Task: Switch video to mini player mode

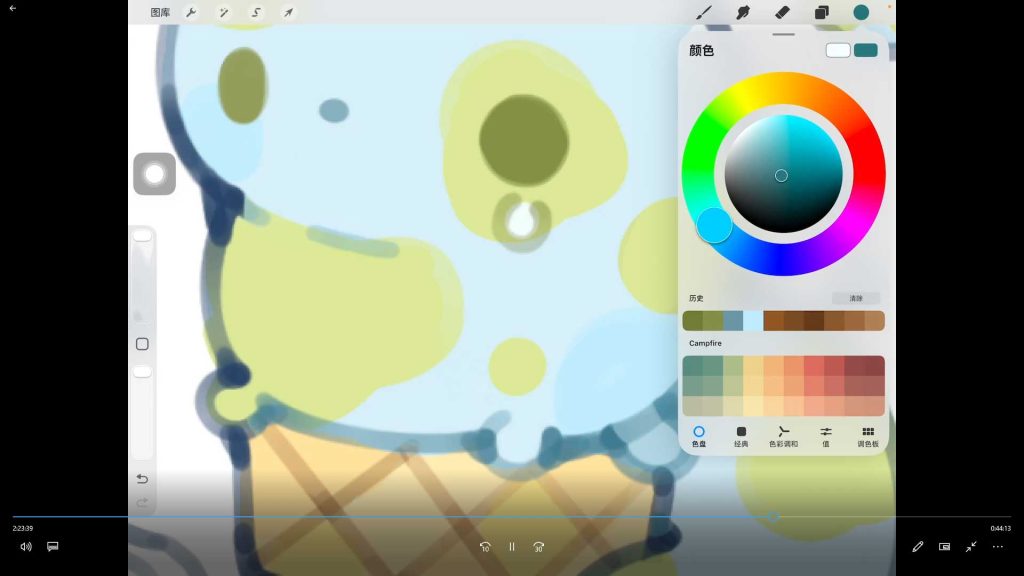Action: coord(944,547)
